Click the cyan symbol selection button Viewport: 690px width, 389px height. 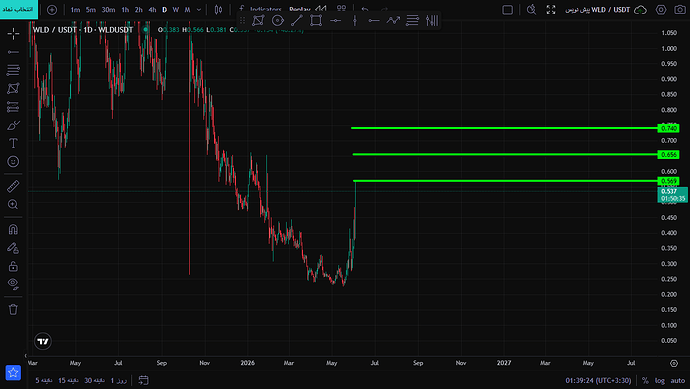18,9
